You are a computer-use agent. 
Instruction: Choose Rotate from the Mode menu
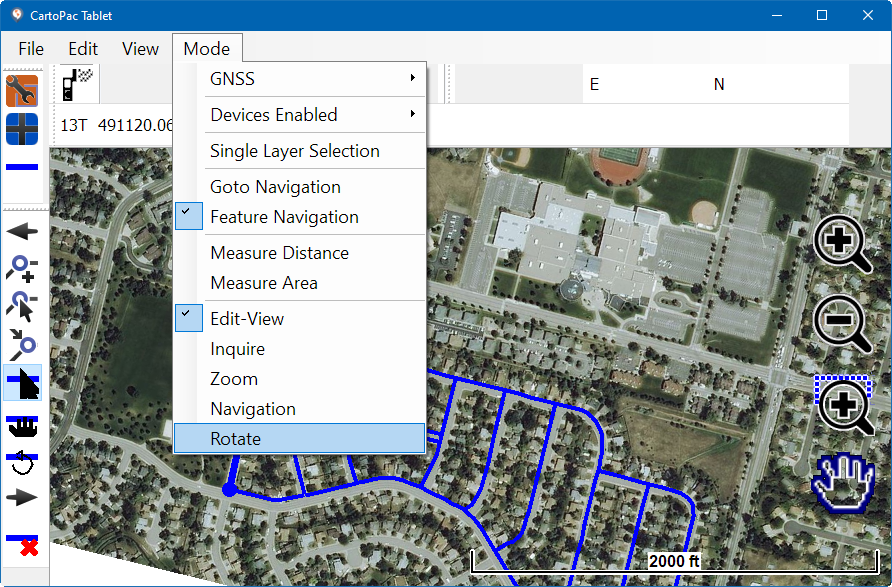click(236, 439)
